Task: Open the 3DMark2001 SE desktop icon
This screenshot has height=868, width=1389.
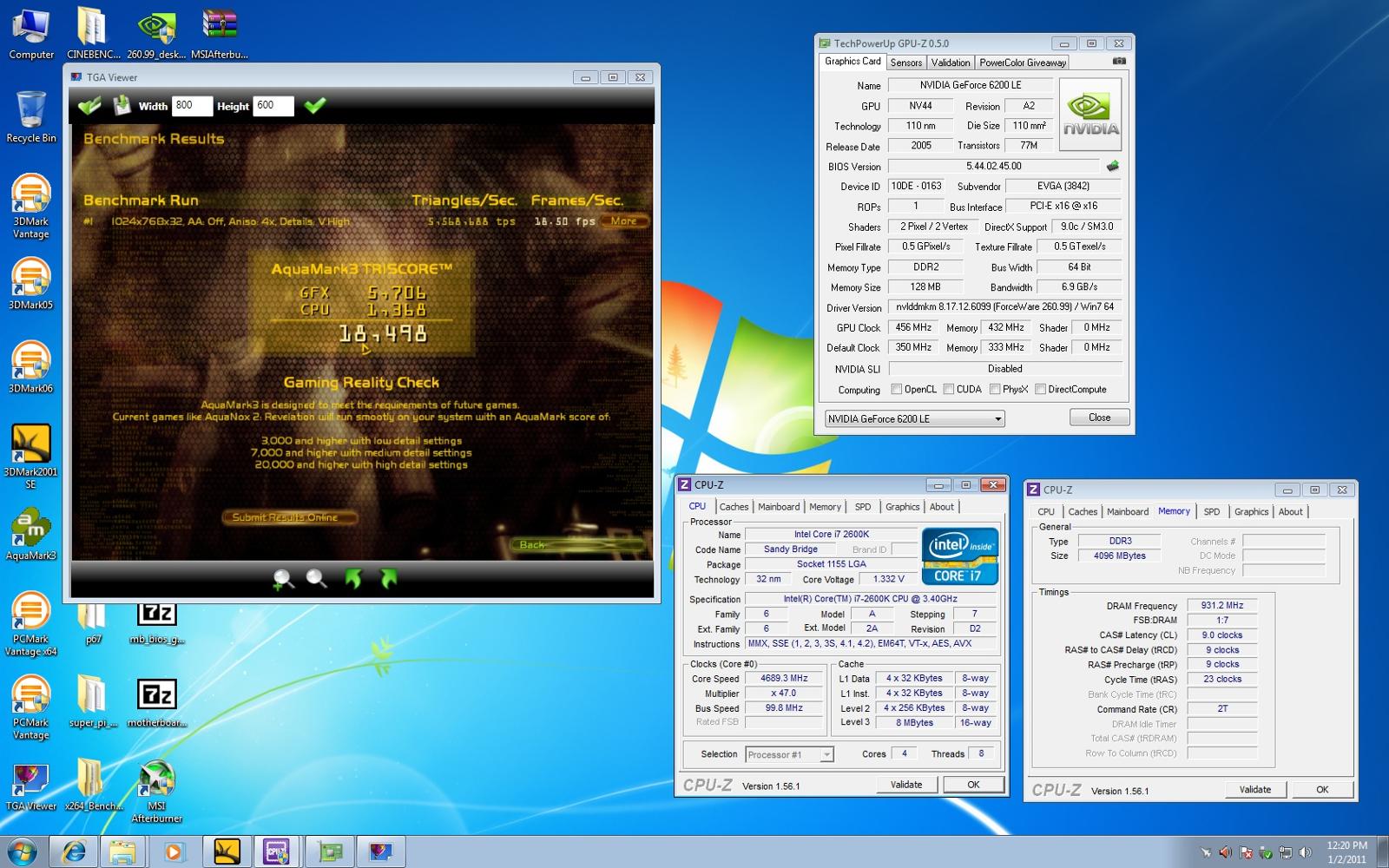Action: 31,457
